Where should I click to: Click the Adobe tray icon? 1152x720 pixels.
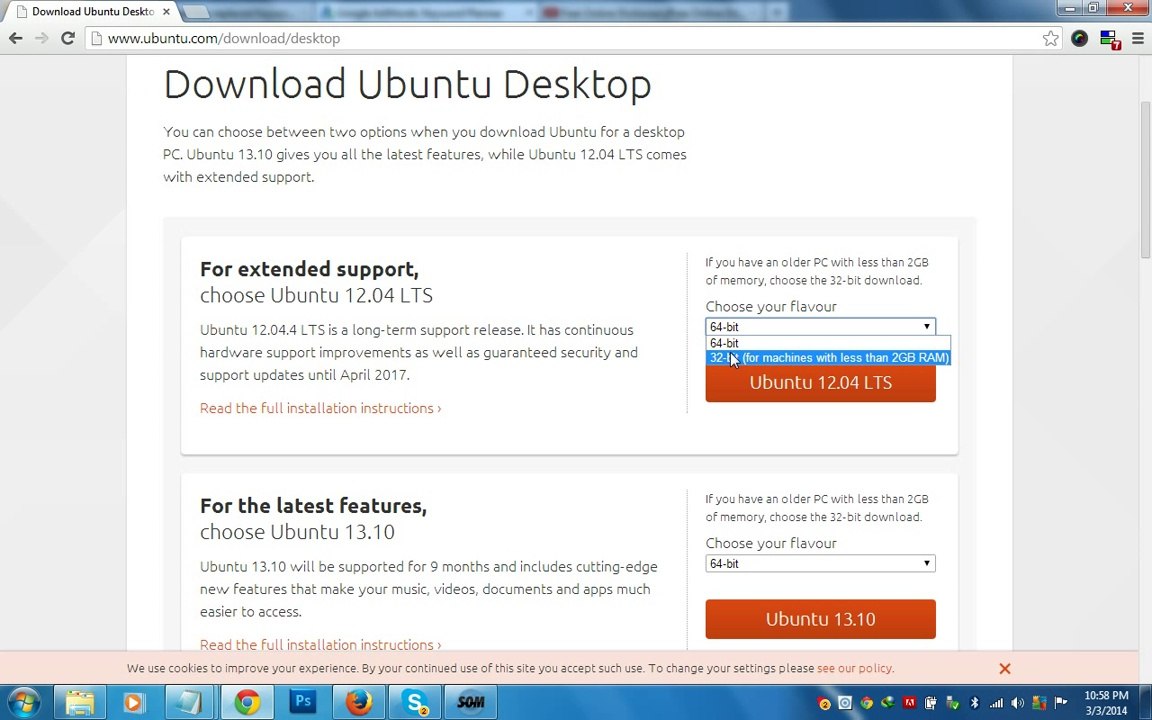[910, 702]
